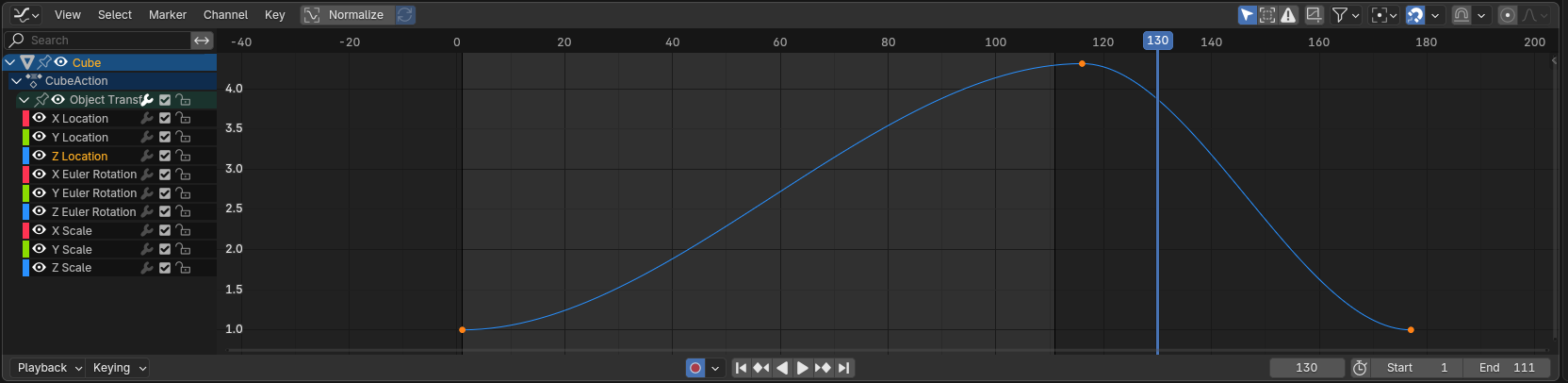This screenshot has height=383, width=1568.
Task: Select the Y Euler Rotation channel
Action: [94, 193]
